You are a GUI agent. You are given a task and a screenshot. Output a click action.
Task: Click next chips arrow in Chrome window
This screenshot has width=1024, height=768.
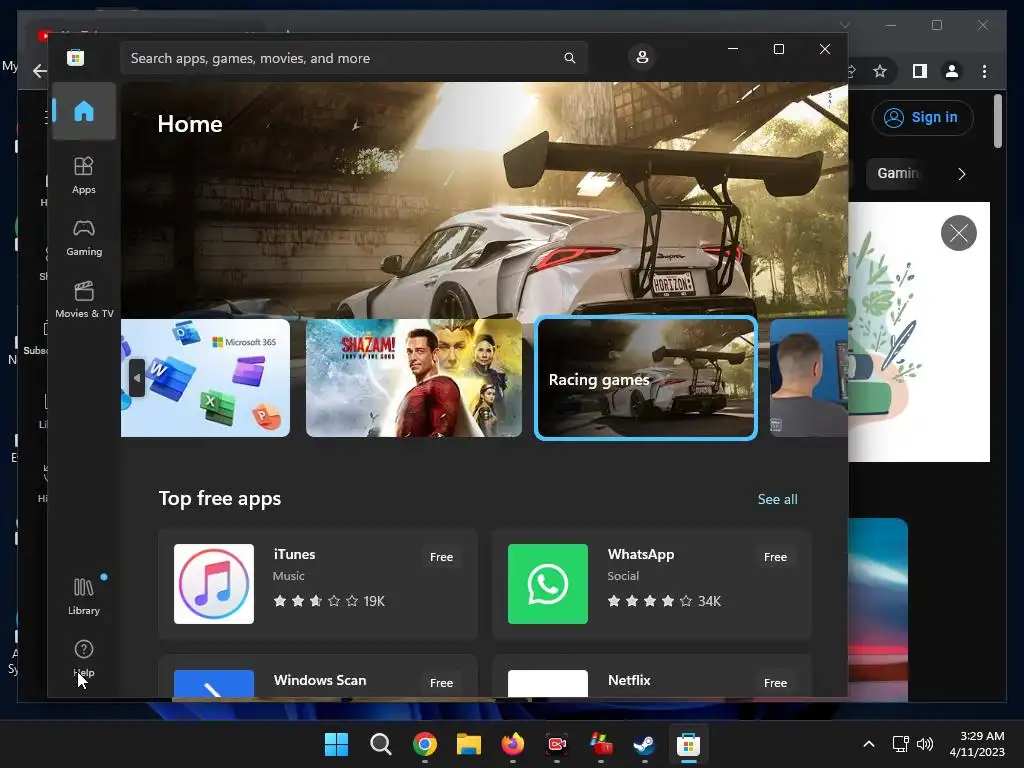click(961, 174)
